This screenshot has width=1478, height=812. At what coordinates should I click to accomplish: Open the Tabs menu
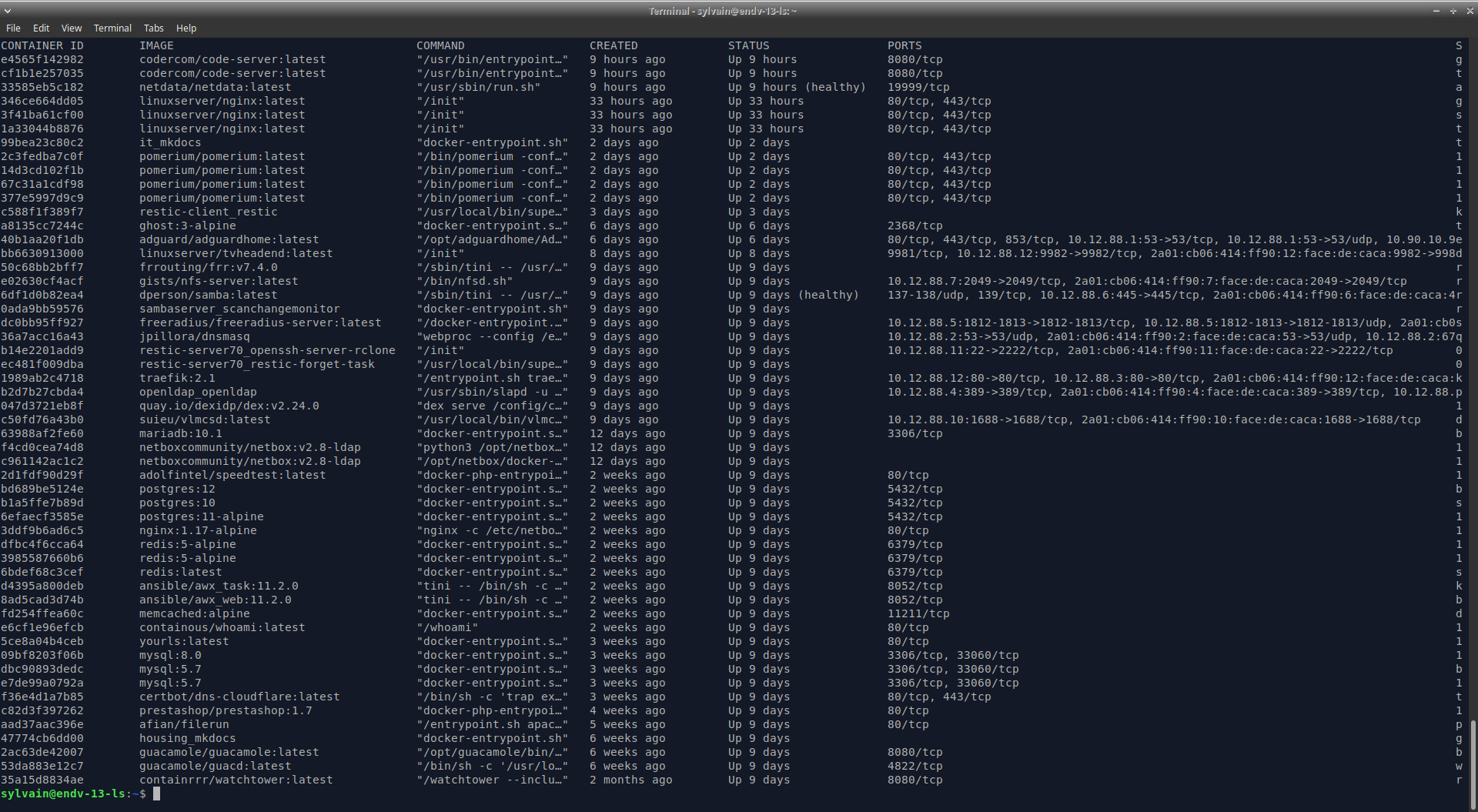pyautogui.click(x=153, y=28)
